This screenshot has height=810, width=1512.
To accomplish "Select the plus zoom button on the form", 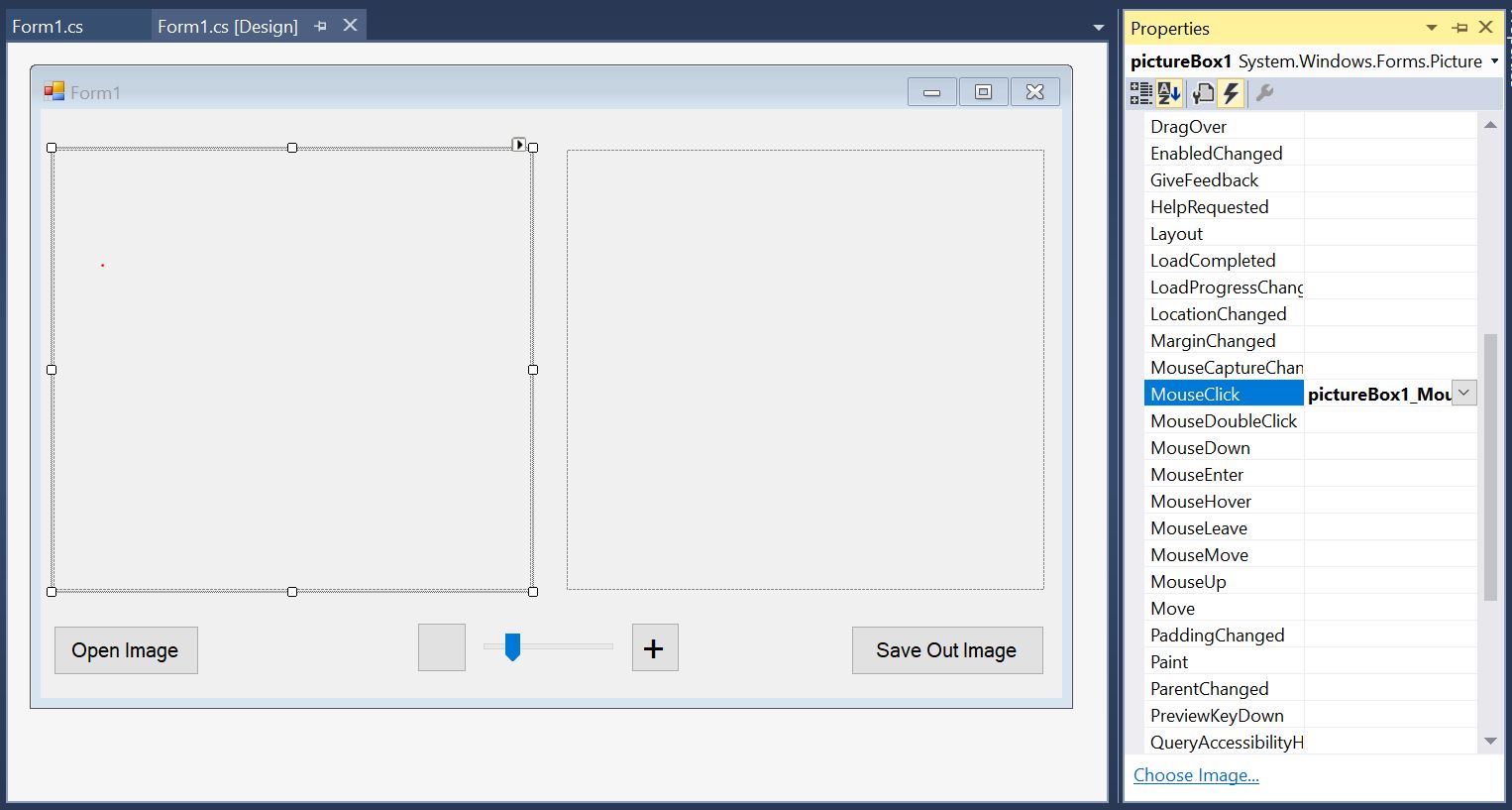I will 654,647.
